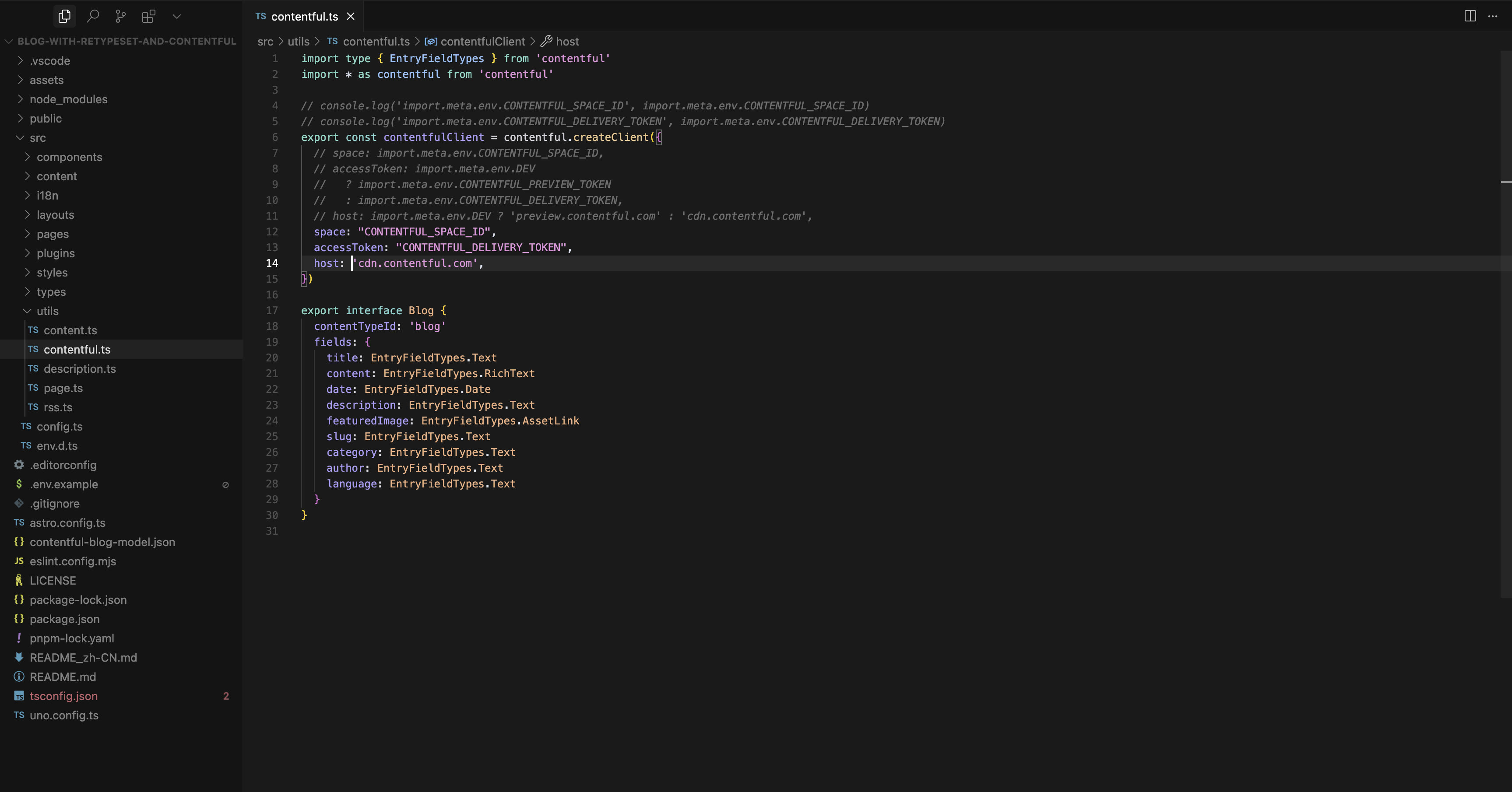Open the editor More Actions ellipsis

point(1493,17)
